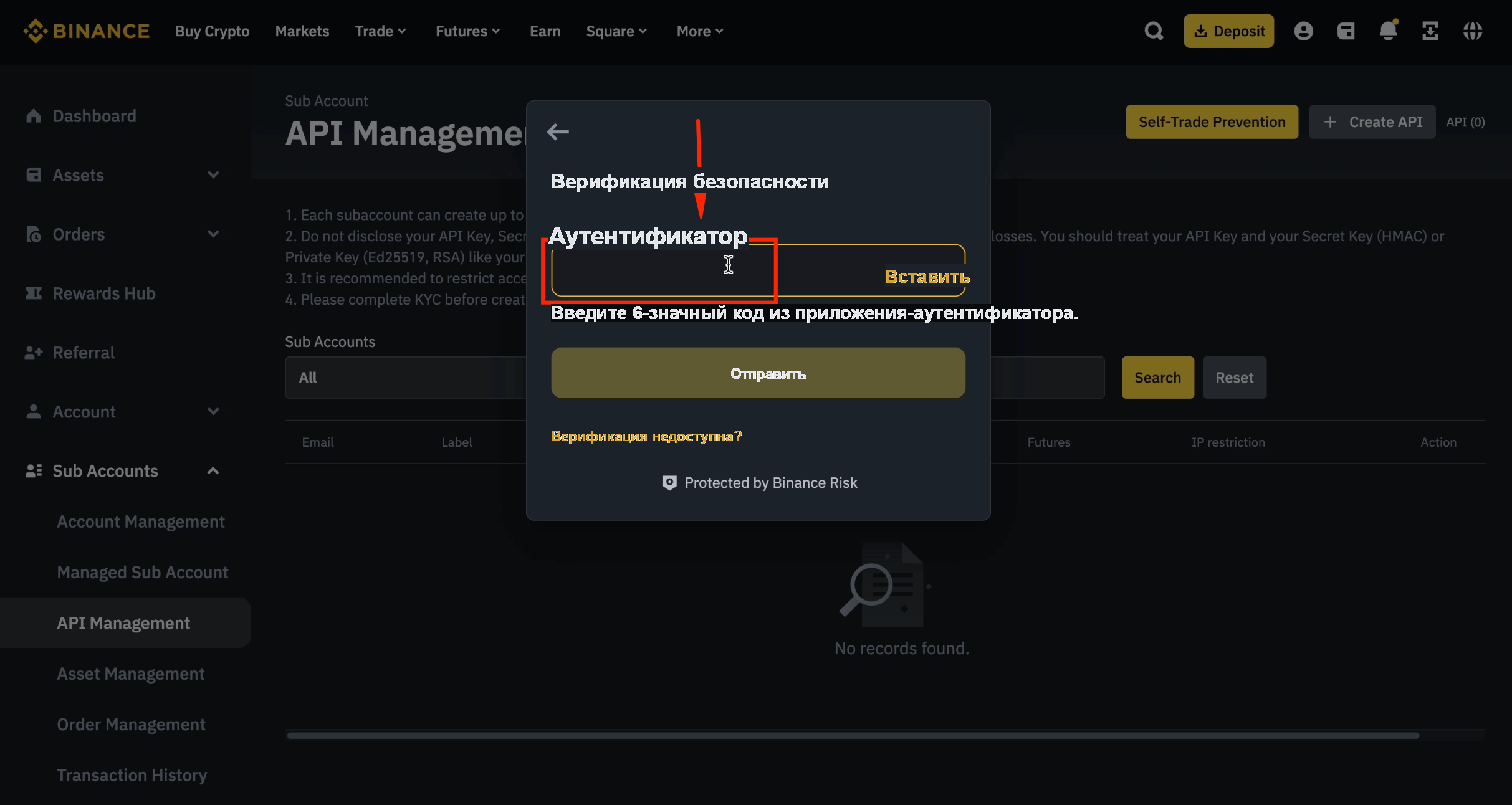1512x805 pixels.
Task: Go to Buy Crypto
Action: click(x=213, y=31)
